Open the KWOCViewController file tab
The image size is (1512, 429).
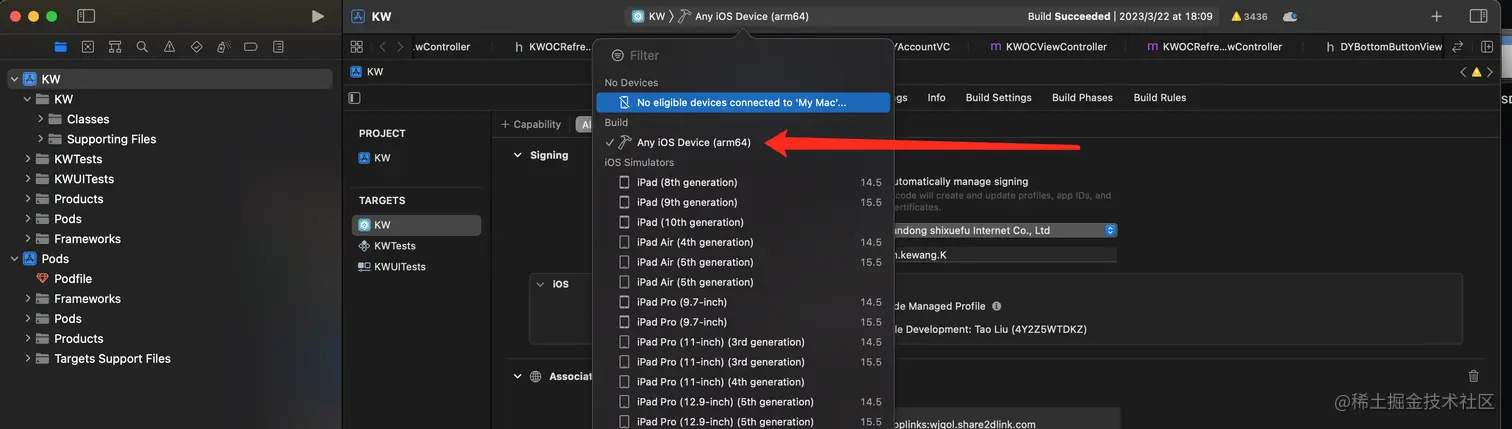click(1048, 47)
